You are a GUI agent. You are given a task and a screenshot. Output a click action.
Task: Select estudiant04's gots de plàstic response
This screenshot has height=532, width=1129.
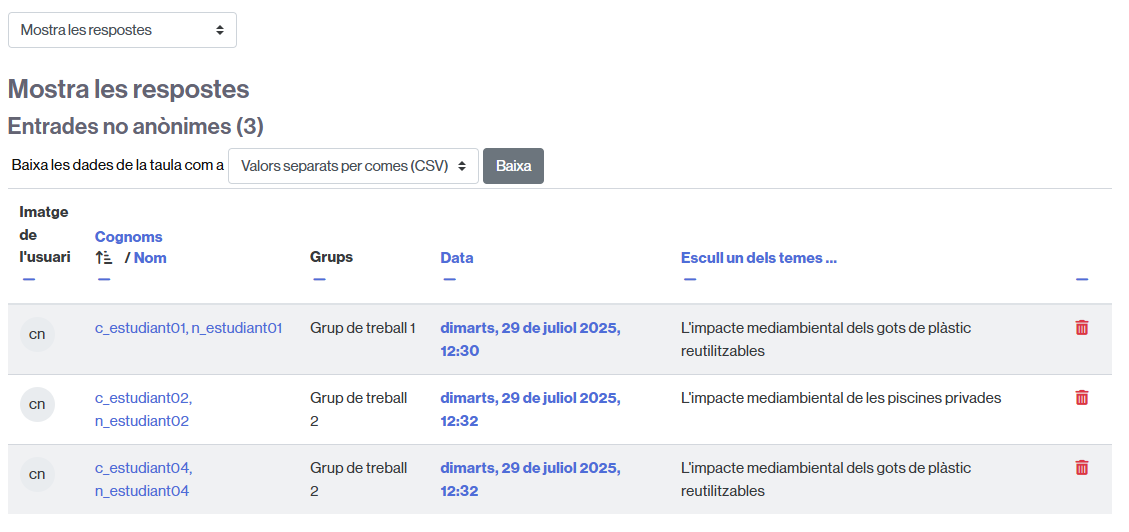point(826,479)
